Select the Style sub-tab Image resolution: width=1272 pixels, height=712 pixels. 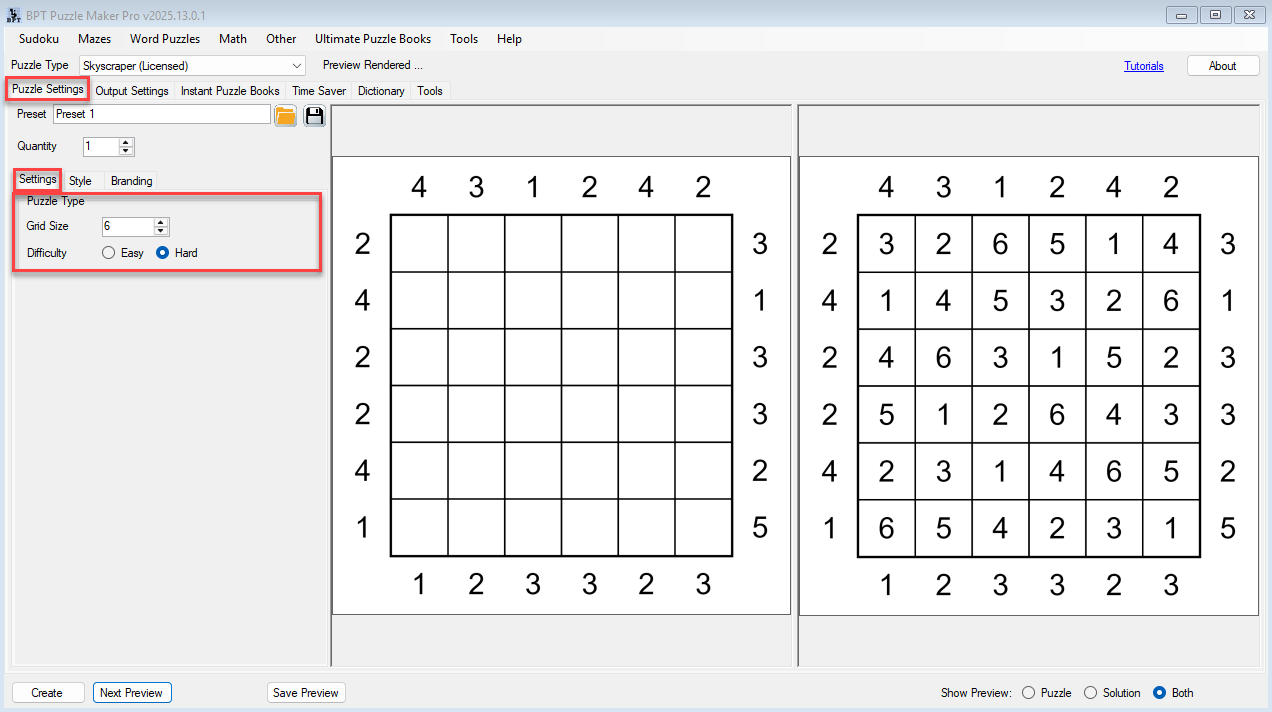(x=80, y=181)
